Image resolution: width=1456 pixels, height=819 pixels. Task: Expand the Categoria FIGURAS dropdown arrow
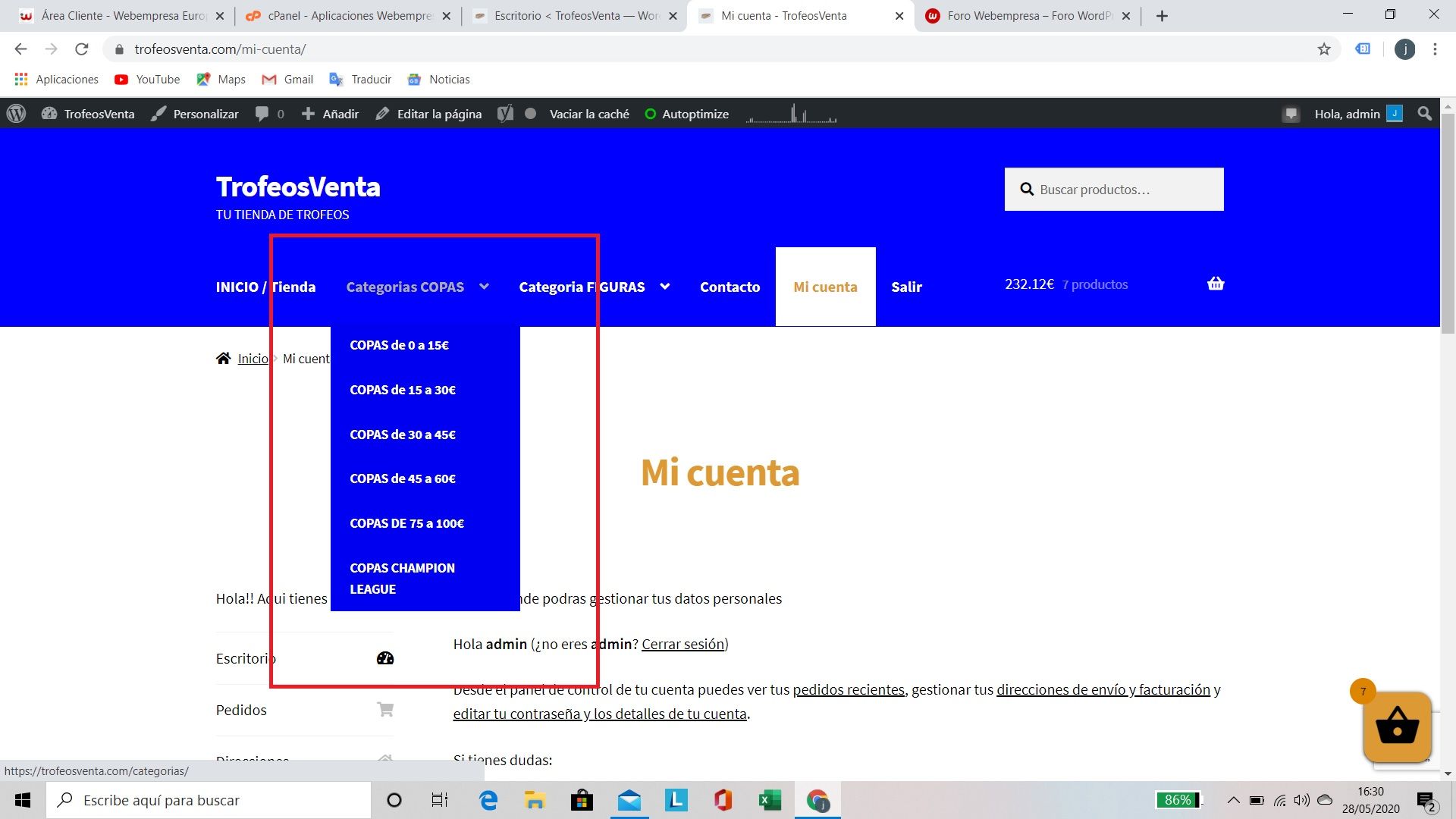coord(665,287)
